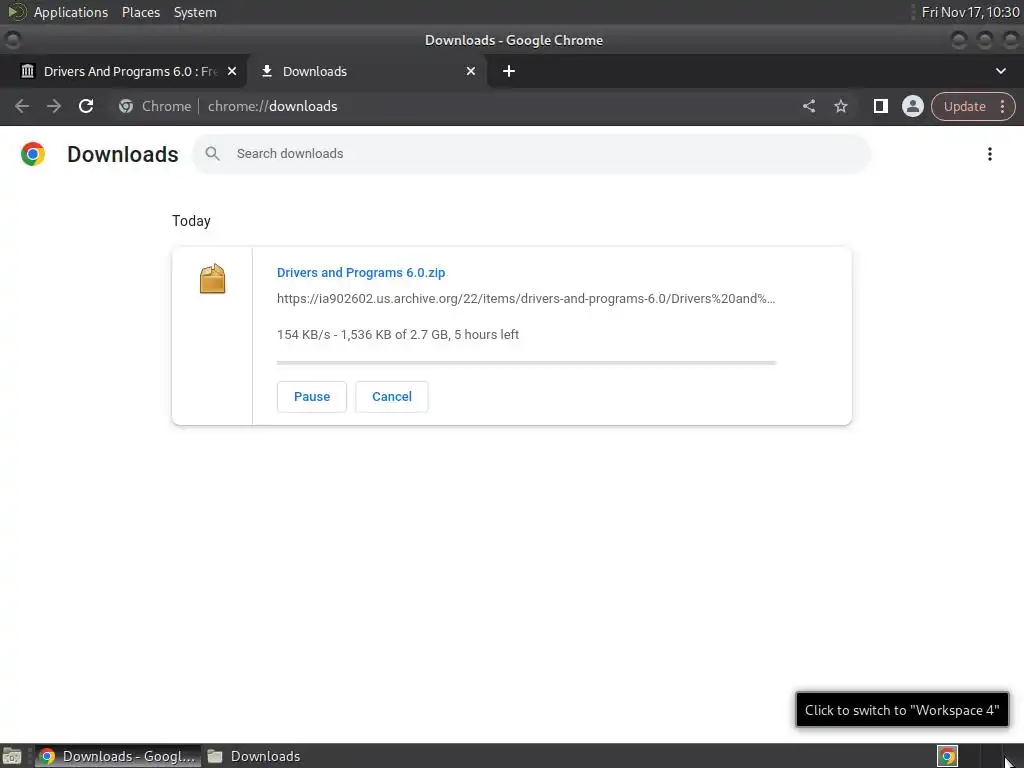Pause the current download
This screenshot has width=1024, height=768.
[x=312, y=397]
